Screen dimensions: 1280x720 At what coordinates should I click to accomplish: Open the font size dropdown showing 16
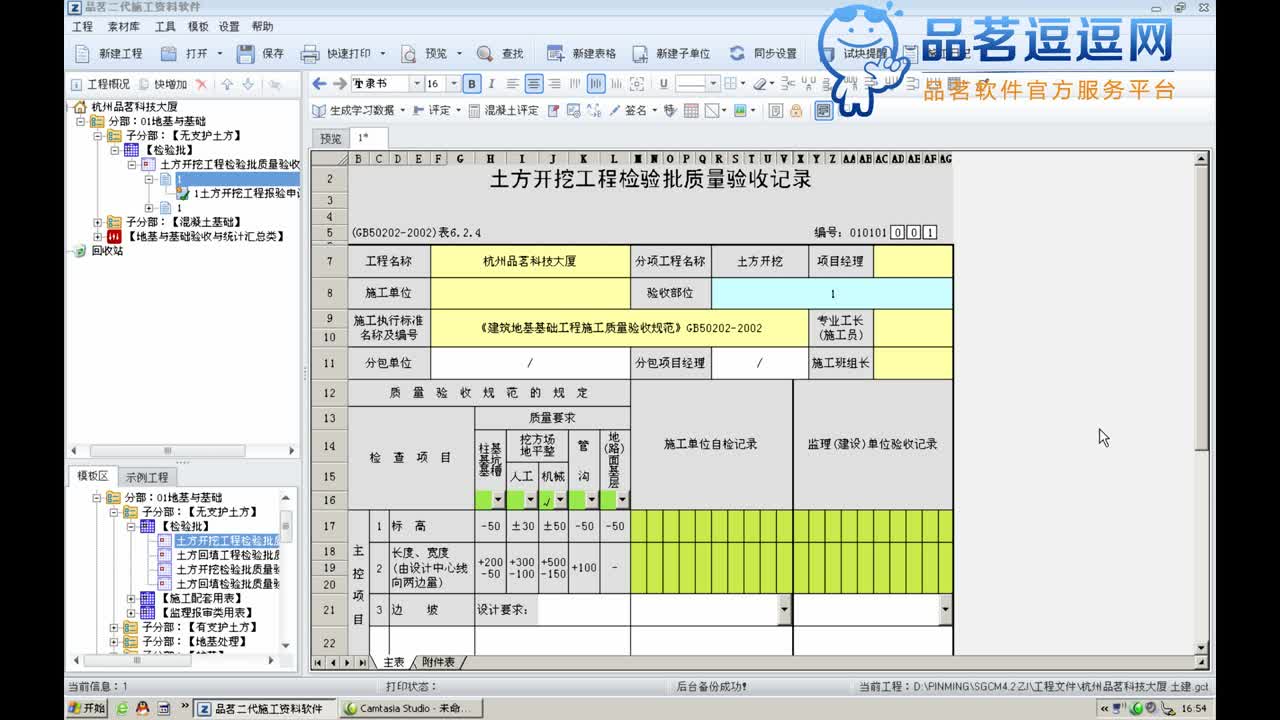454,84
